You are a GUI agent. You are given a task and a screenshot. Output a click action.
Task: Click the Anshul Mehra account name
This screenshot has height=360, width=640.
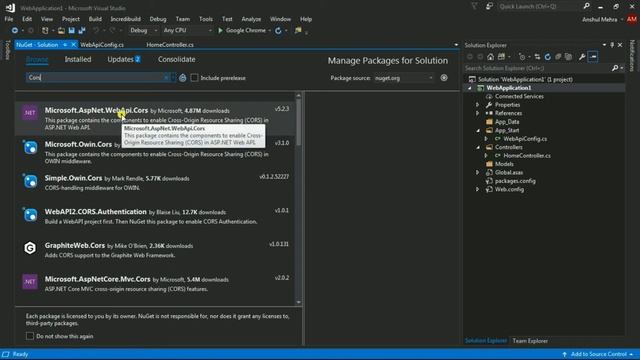pyautogui.click(x=600, y=19)
